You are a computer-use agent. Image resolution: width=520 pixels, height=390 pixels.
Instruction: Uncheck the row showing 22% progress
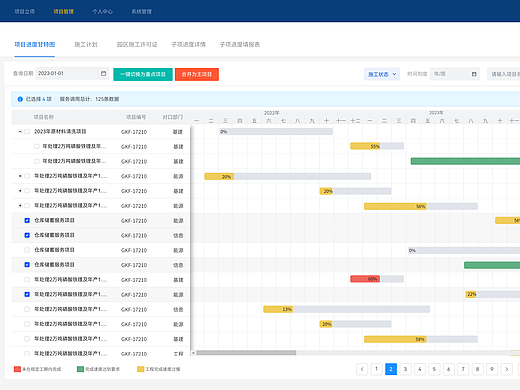point(27,294)
